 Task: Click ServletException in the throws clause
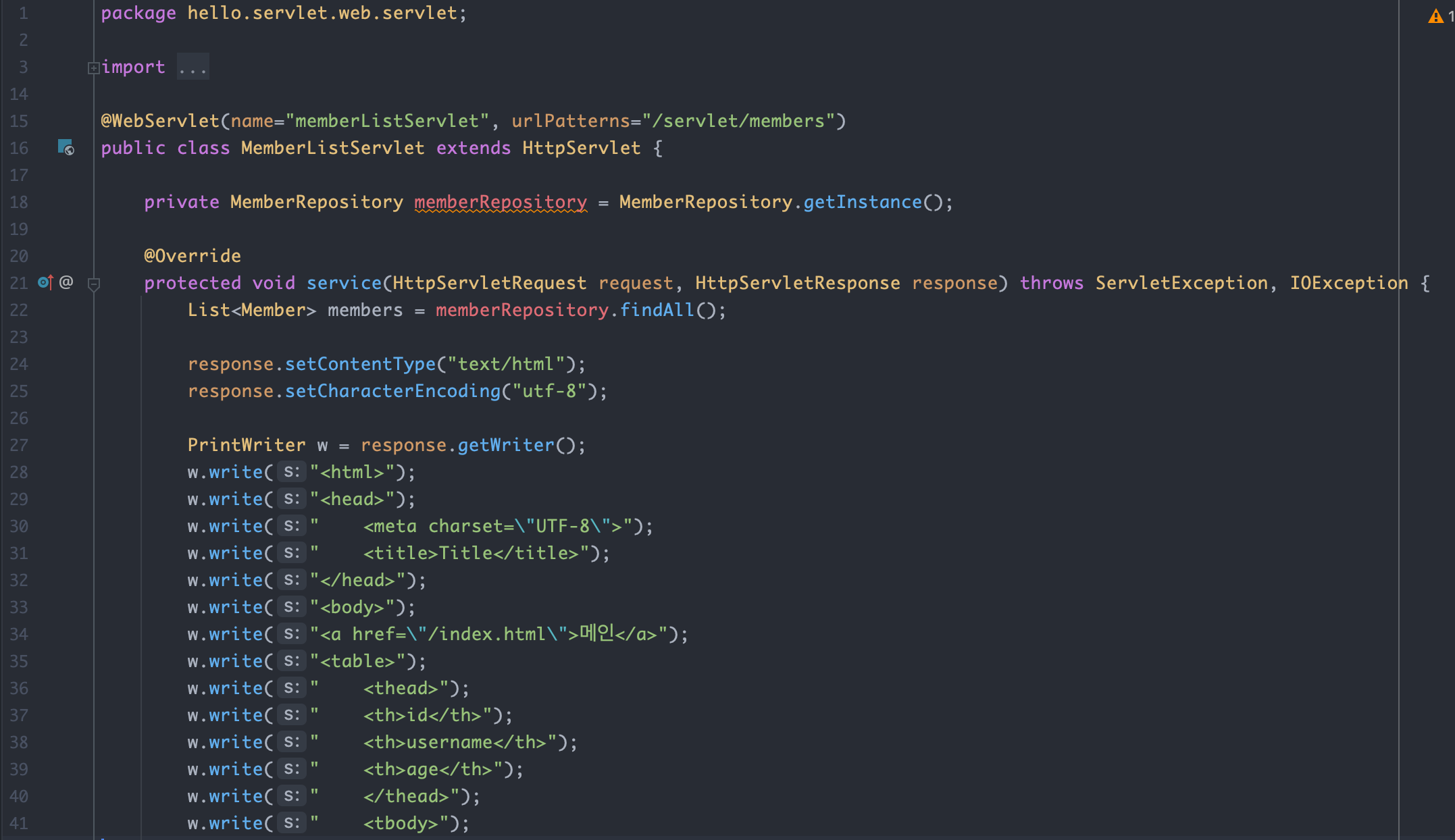1181,283
